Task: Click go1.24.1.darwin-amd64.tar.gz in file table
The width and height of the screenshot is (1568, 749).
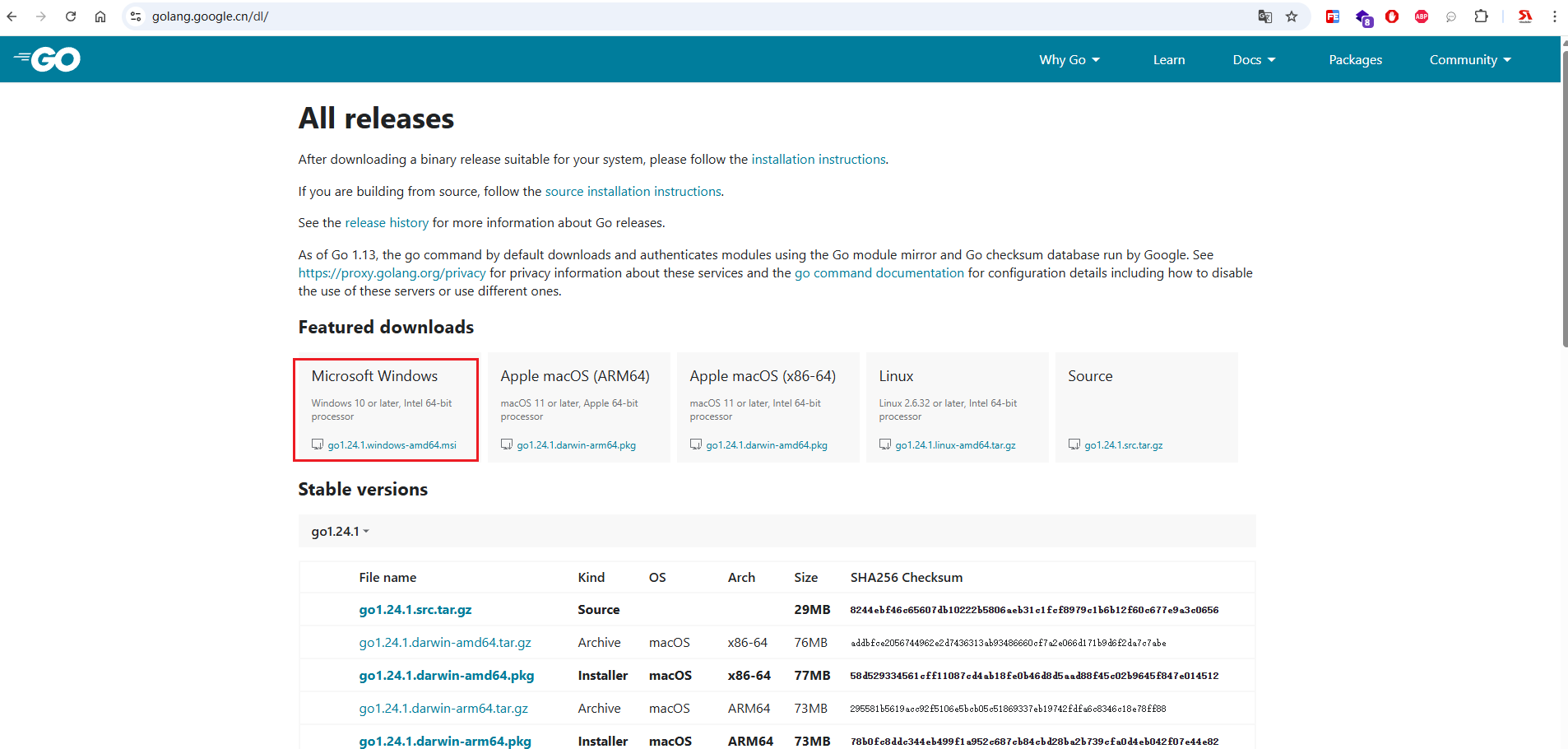Action: click(445, 643)
